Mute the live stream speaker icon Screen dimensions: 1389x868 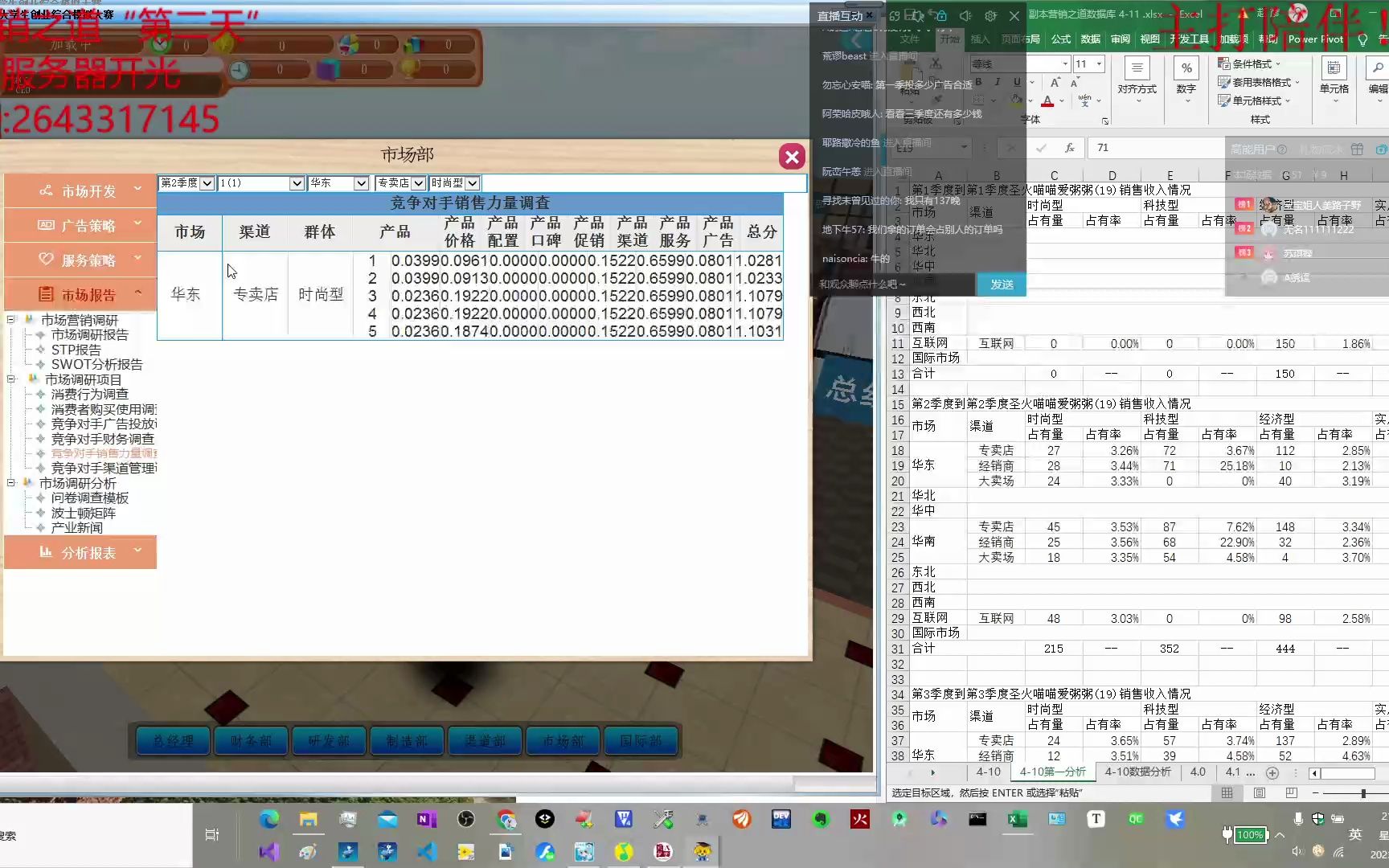click(966, 15)
